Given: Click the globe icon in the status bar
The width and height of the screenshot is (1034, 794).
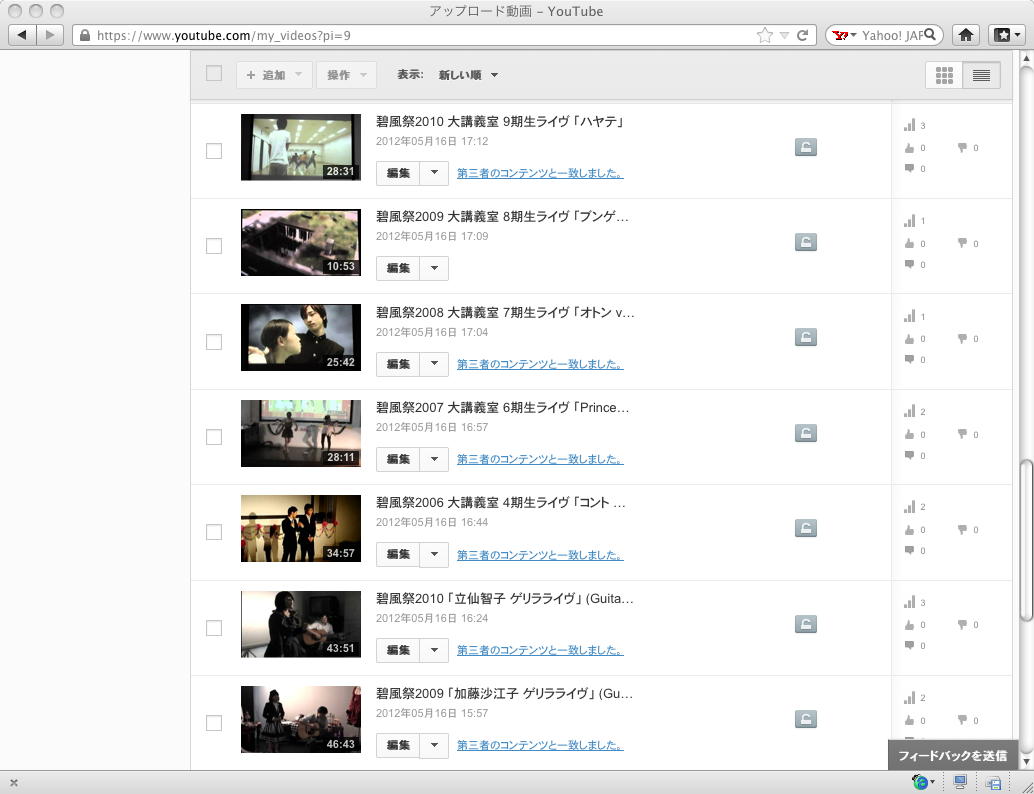Looking at the screenshot, I should point(921,783).
